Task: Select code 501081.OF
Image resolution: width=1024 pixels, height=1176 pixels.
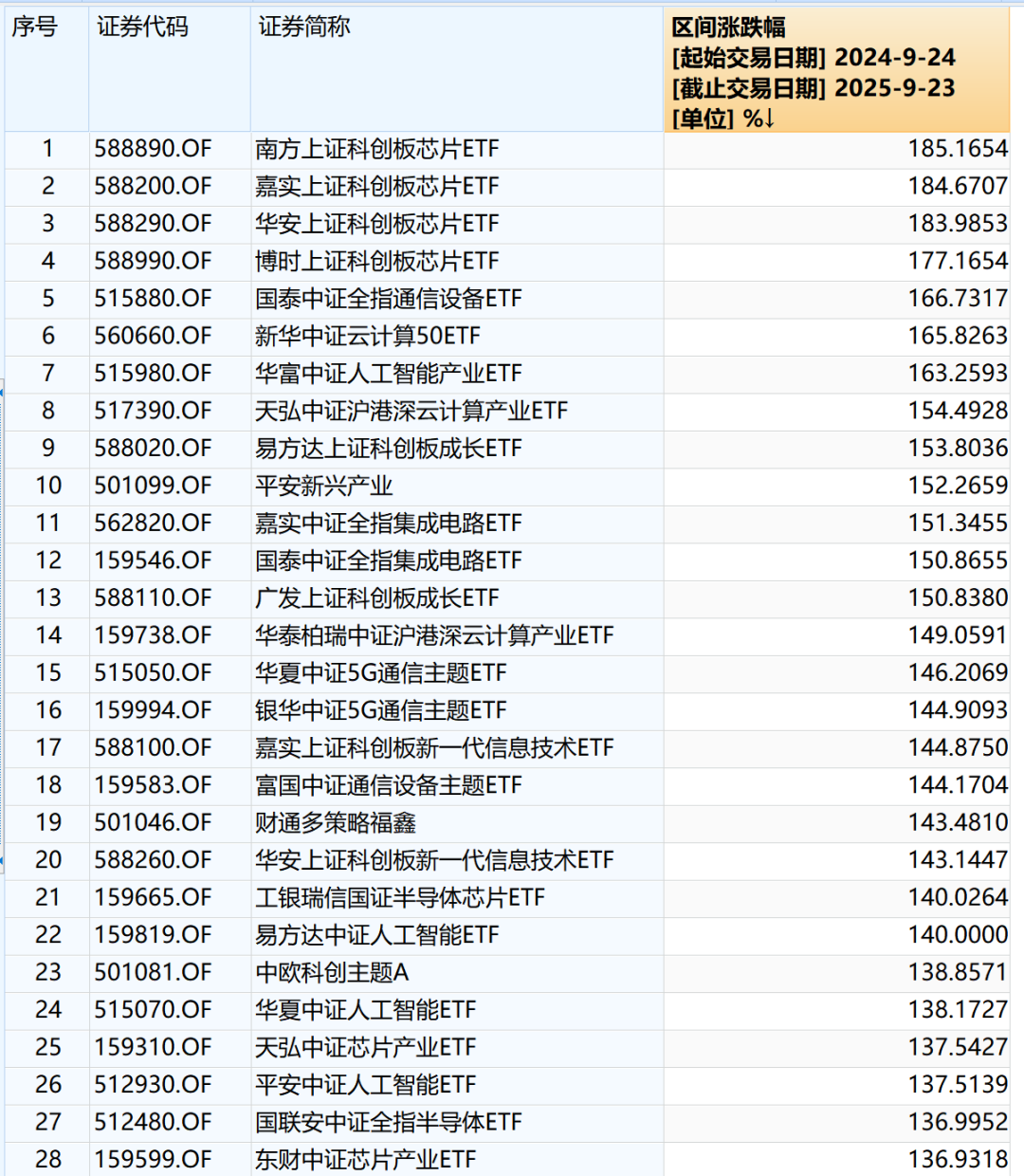Action: tap(153, 973)
